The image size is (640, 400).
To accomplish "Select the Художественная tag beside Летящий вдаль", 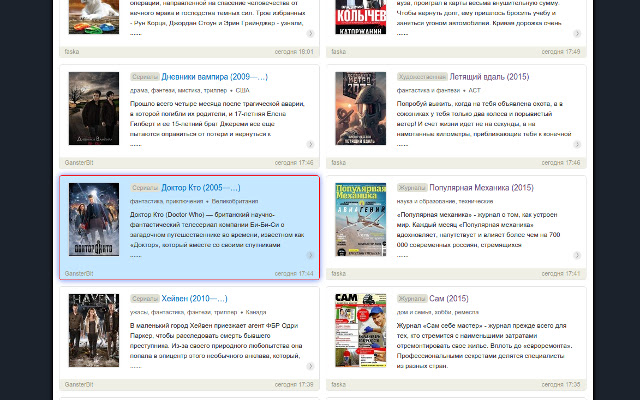I will point(422,77).
